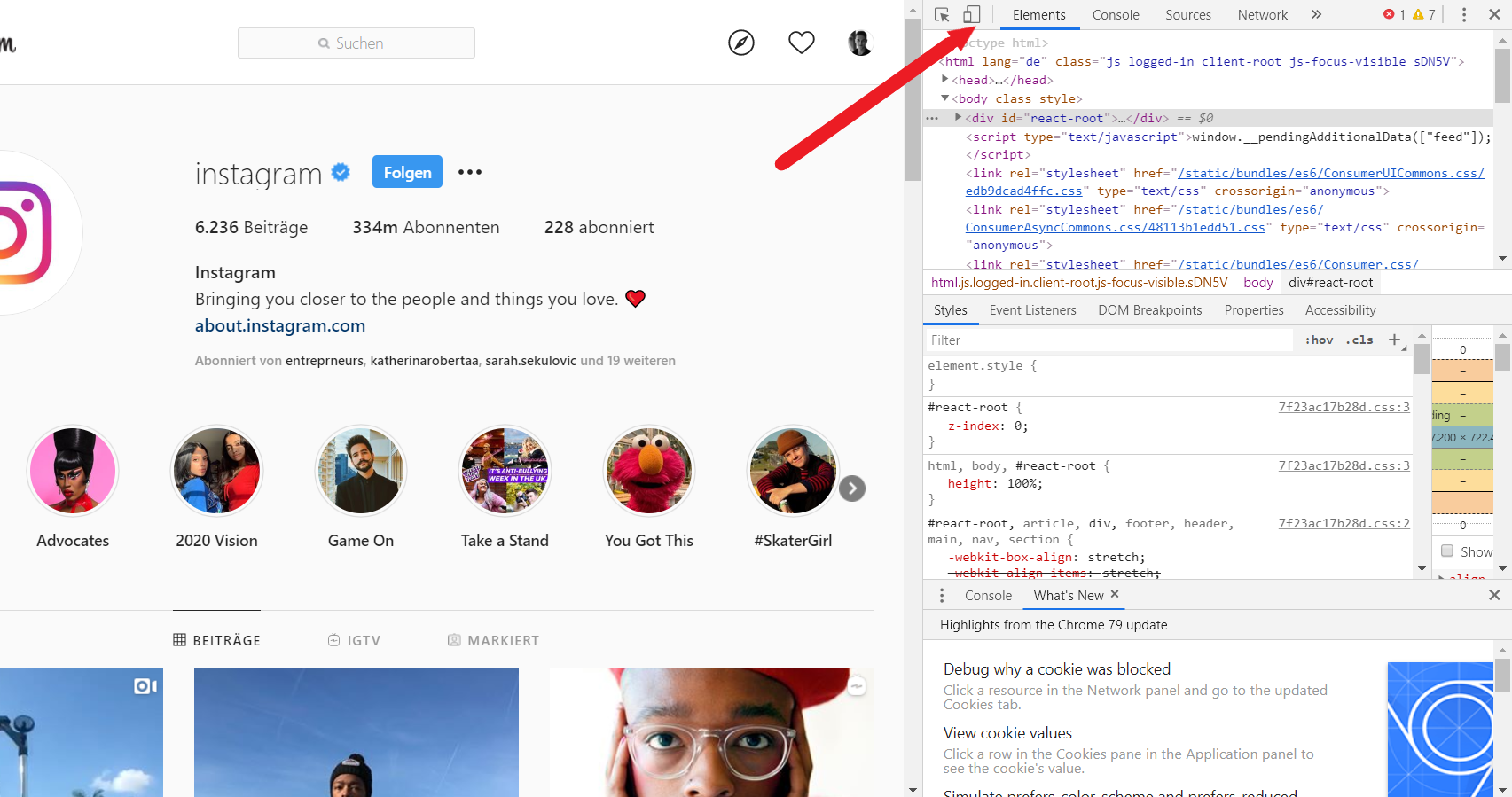Open profile options three-dot menu
This screenshot has height=797, width=1512.
point(470,172)
